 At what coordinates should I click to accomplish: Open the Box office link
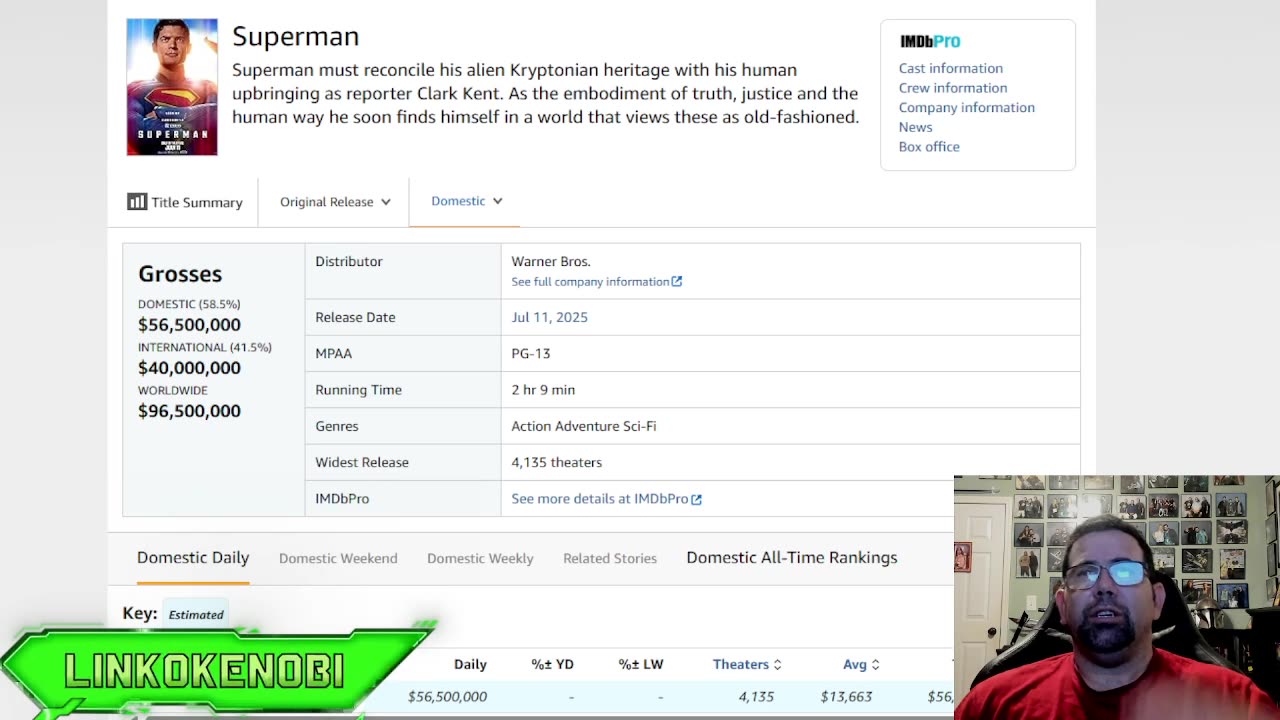tap(929, 146)
